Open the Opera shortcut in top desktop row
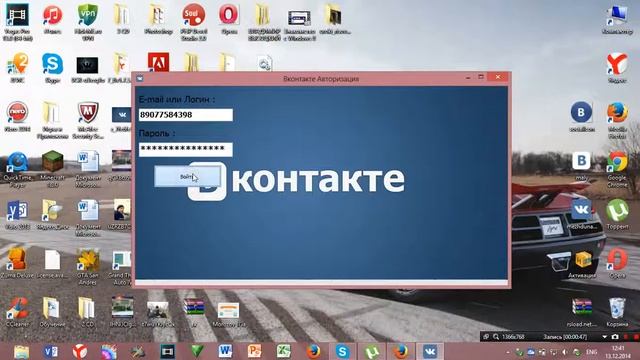 point(229,19)
